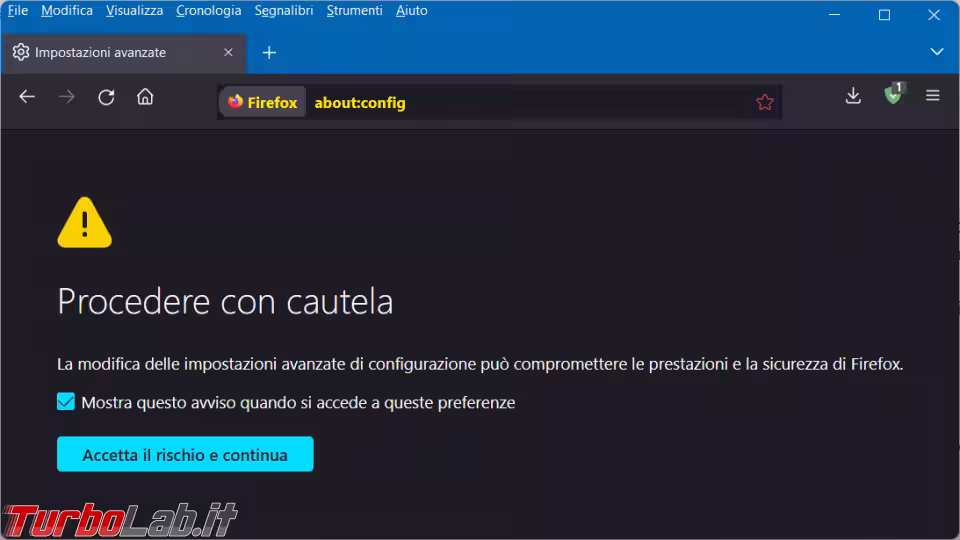Click Accetta il rischio e continua
The width and height of the screenshot is (960, 540).
tap(185, 454)
